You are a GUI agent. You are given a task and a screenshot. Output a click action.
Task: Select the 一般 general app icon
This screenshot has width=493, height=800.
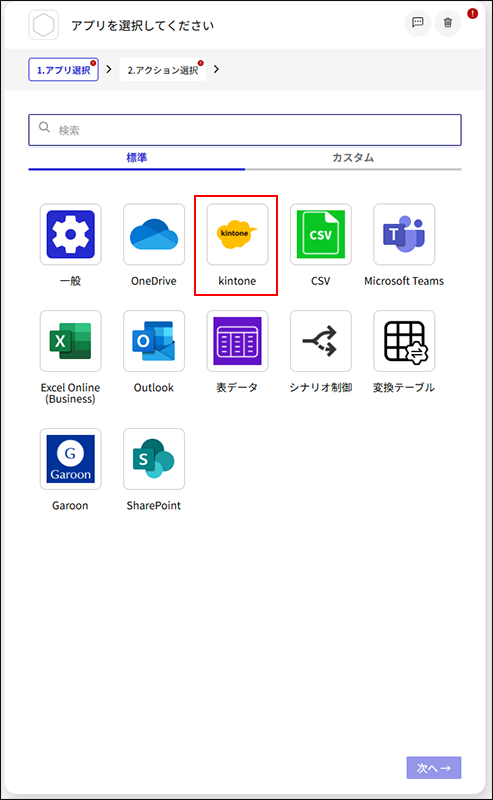click(x=70, y=234)
